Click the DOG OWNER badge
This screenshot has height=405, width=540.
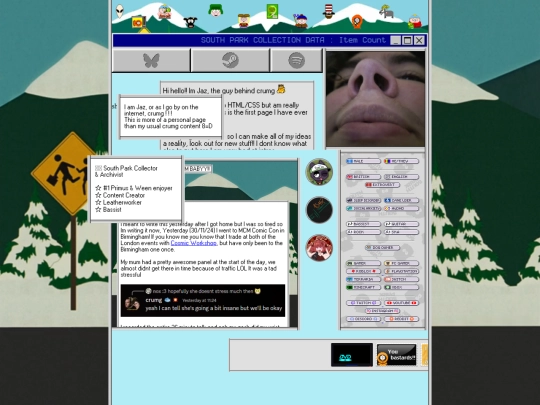coord(382,248)
